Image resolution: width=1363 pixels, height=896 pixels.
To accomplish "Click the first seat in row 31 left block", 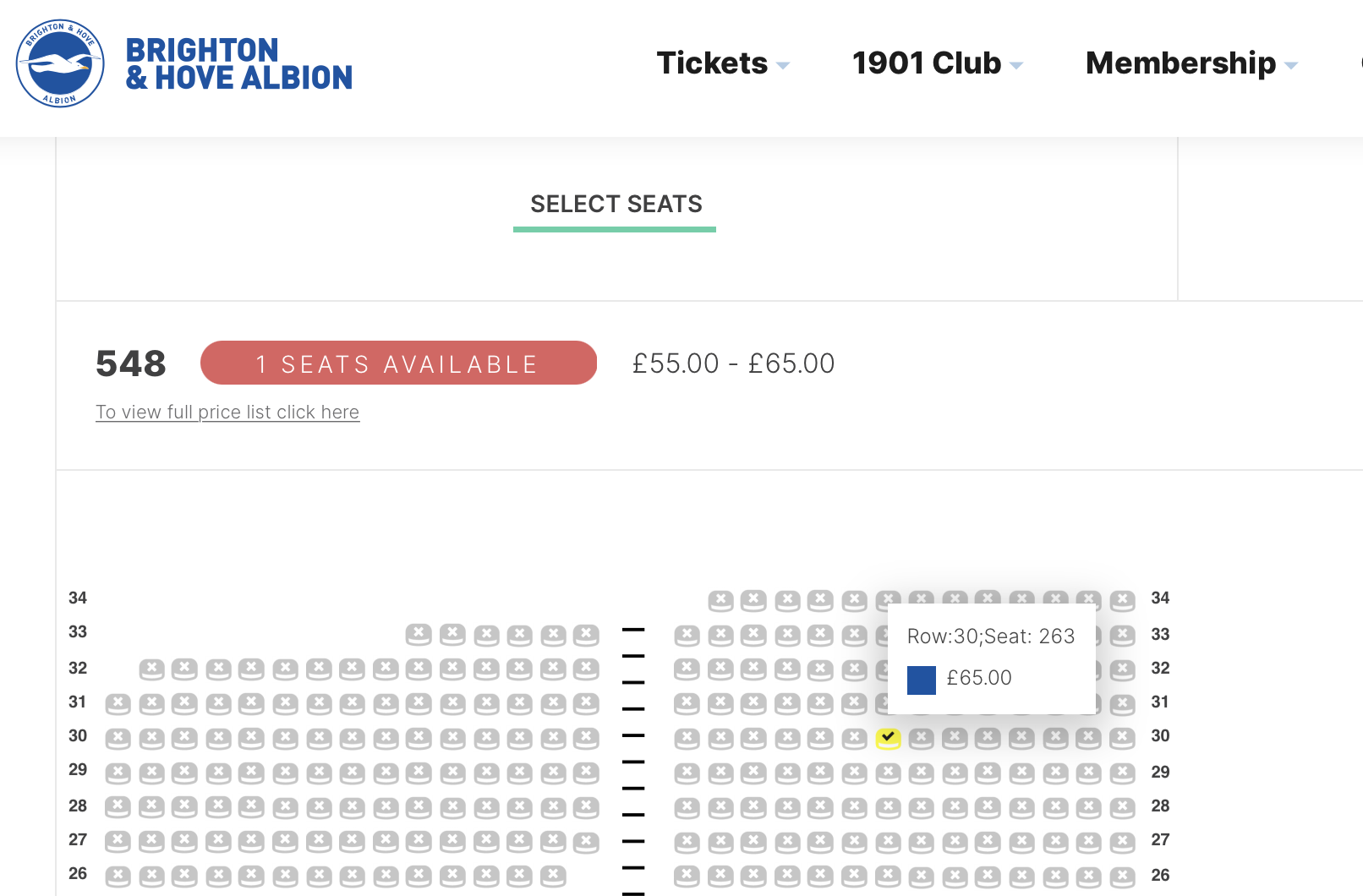I will tap(118, 703).
